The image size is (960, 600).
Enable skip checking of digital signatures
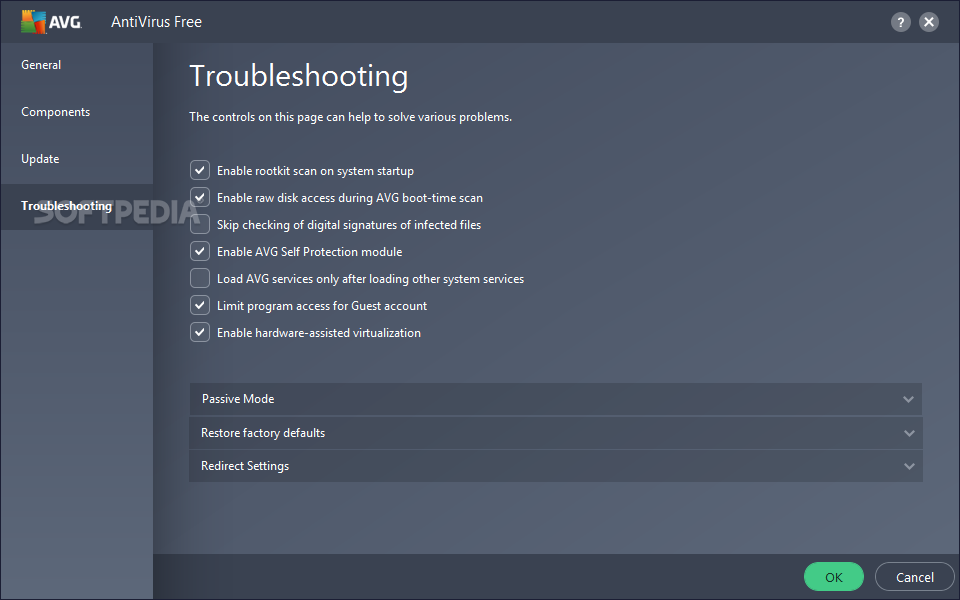(200, 225)
